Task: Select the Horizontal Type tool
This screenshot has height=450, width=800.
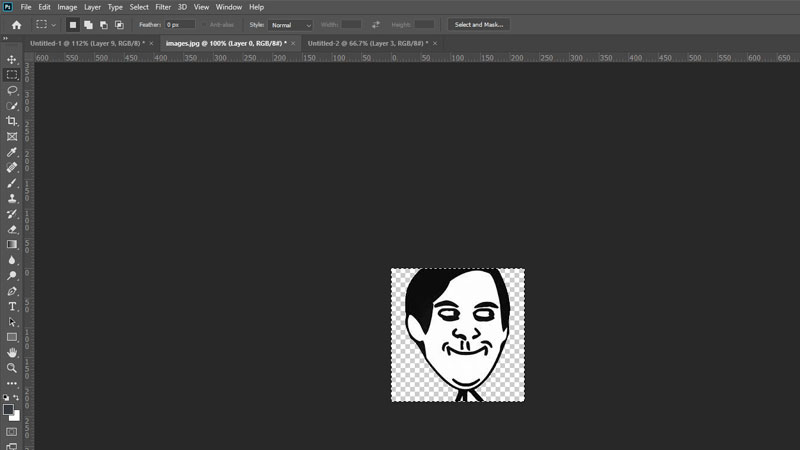Action: (x=12, y=306)
